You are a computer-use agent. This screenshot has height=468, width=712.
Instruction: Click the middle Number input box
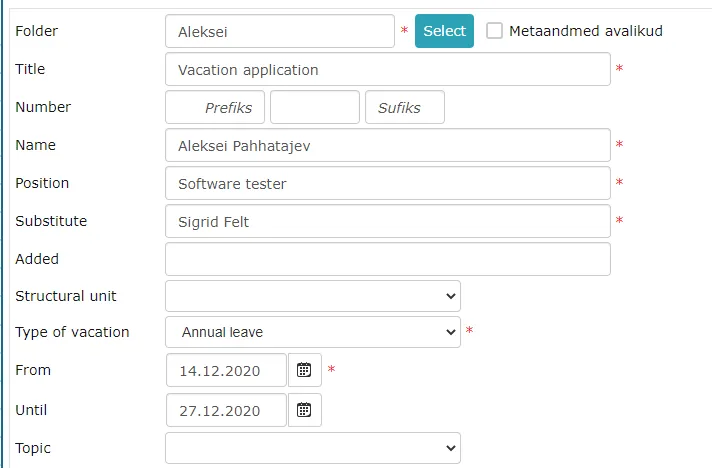click(x=315, y=107)
